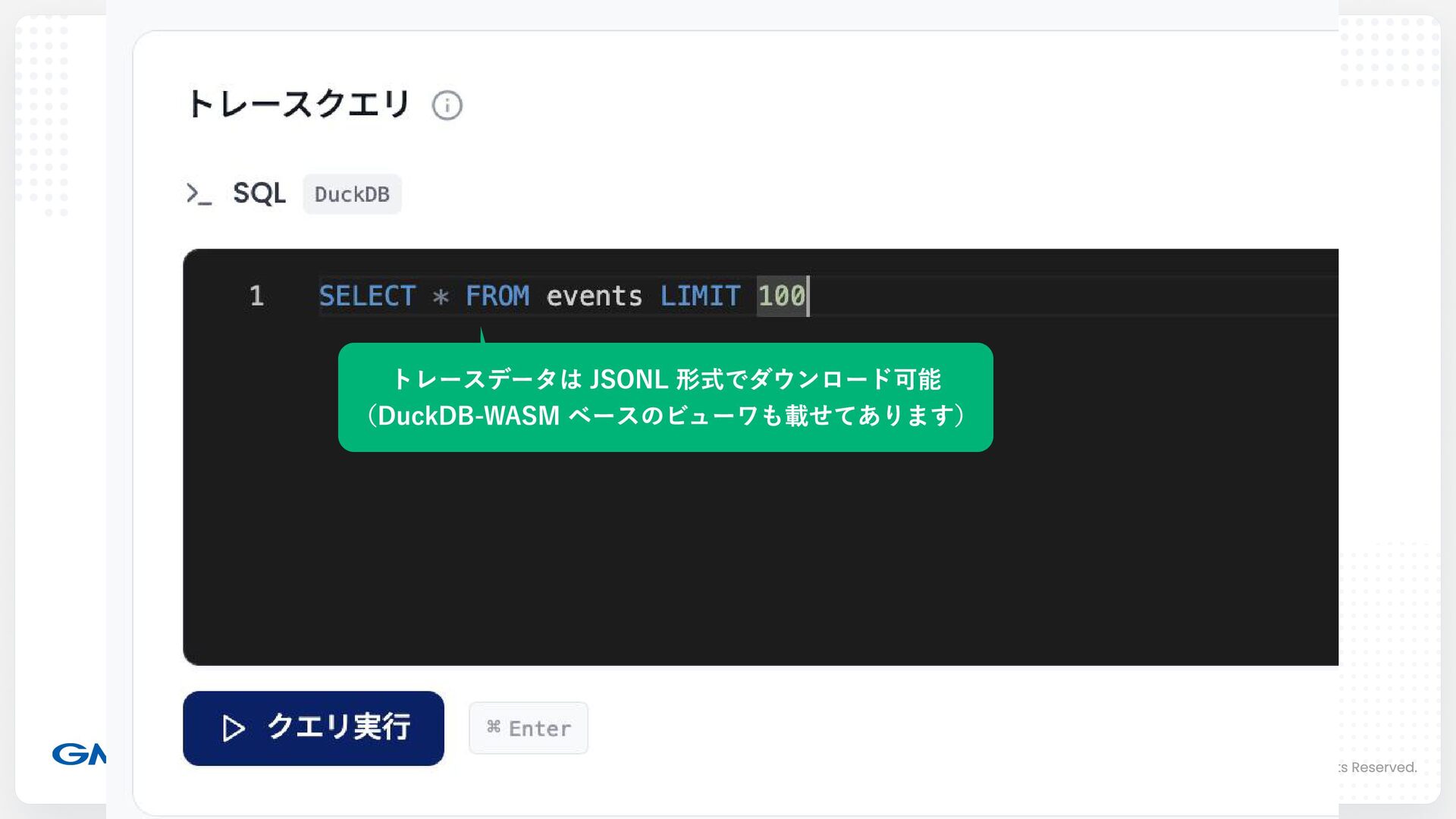Run the query via クエリ実行 label
The image size is (1456, 819).
(x=338, y=727)
